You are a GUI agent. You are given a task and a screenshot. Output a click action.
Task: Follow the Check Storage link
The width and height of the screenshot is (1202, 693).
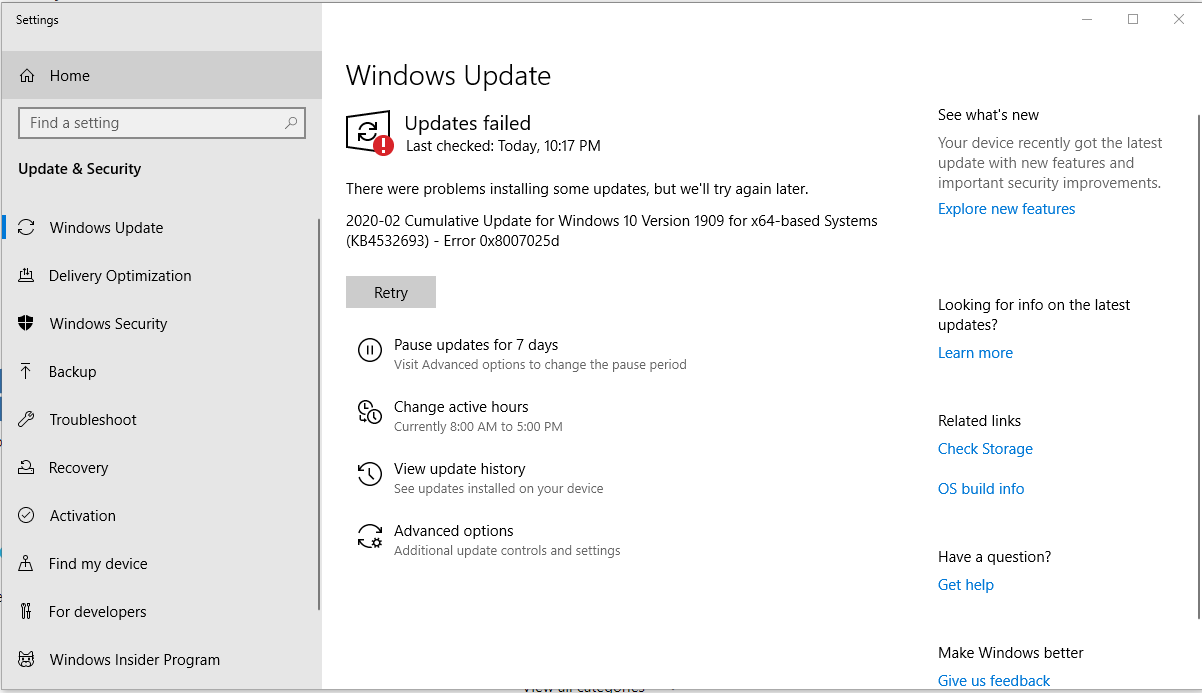985,449
